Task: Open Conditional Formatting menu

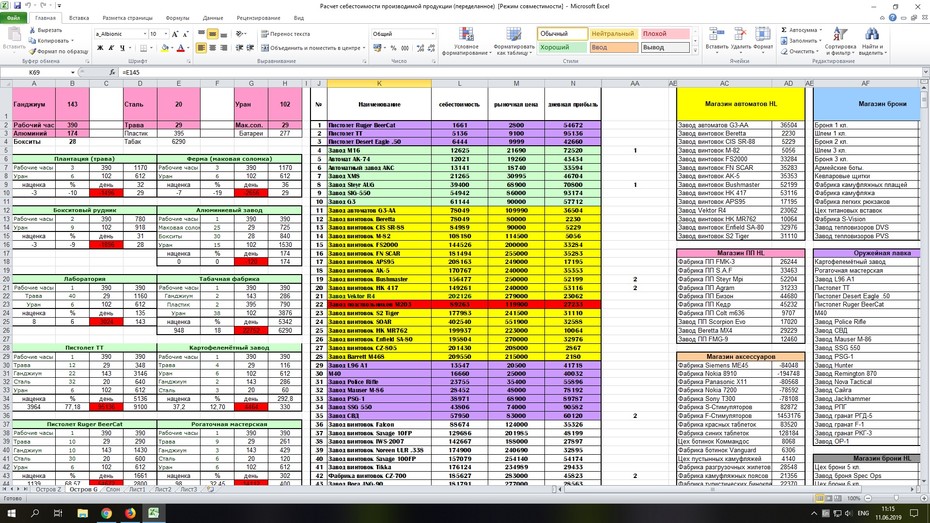Action: point(466,41)
